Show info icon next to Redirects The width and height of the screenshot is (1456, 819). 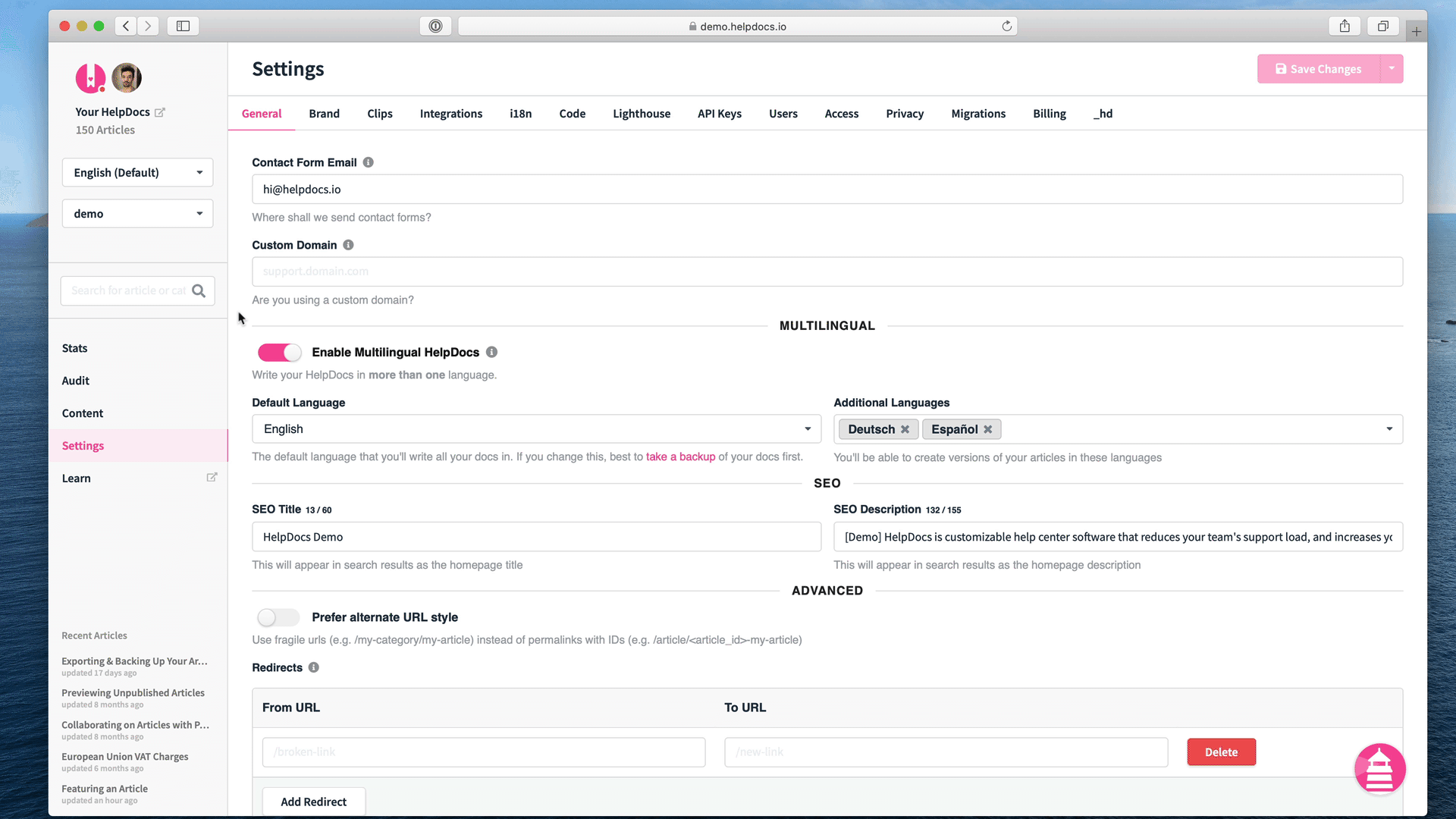(314, 667)
